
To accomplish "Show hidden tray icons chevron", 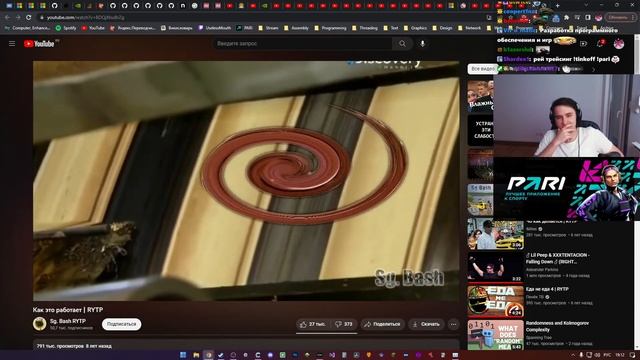I will point(573,355).
